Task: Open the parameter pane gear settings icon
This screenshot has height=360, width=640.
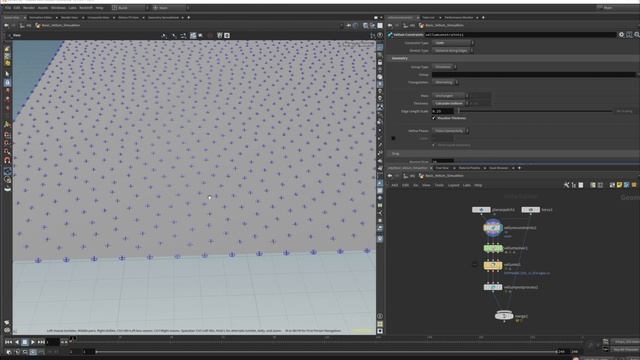Action: (x=621, y=35)
